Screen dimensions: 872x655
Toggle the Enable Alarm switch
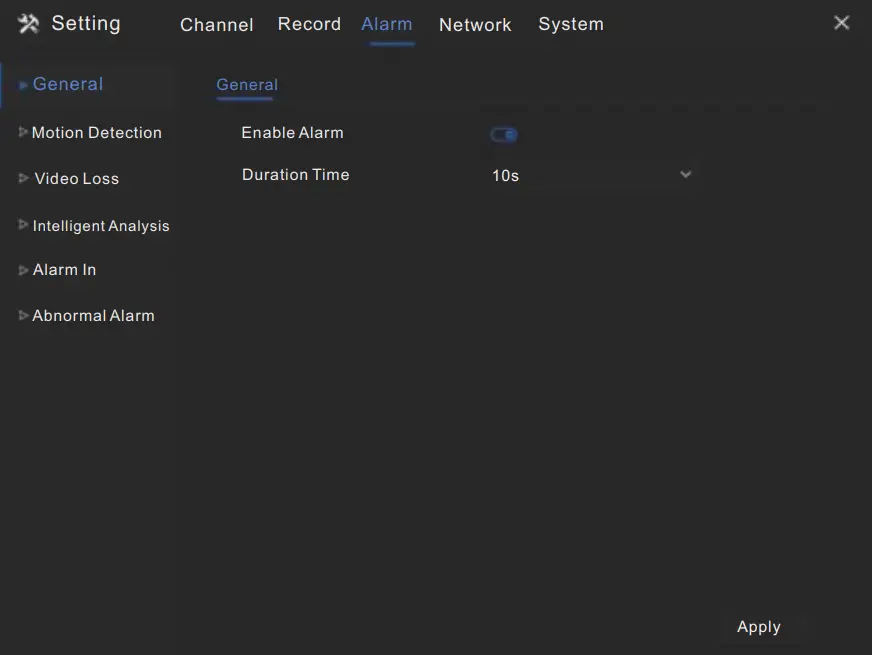(x=504, y=135)
